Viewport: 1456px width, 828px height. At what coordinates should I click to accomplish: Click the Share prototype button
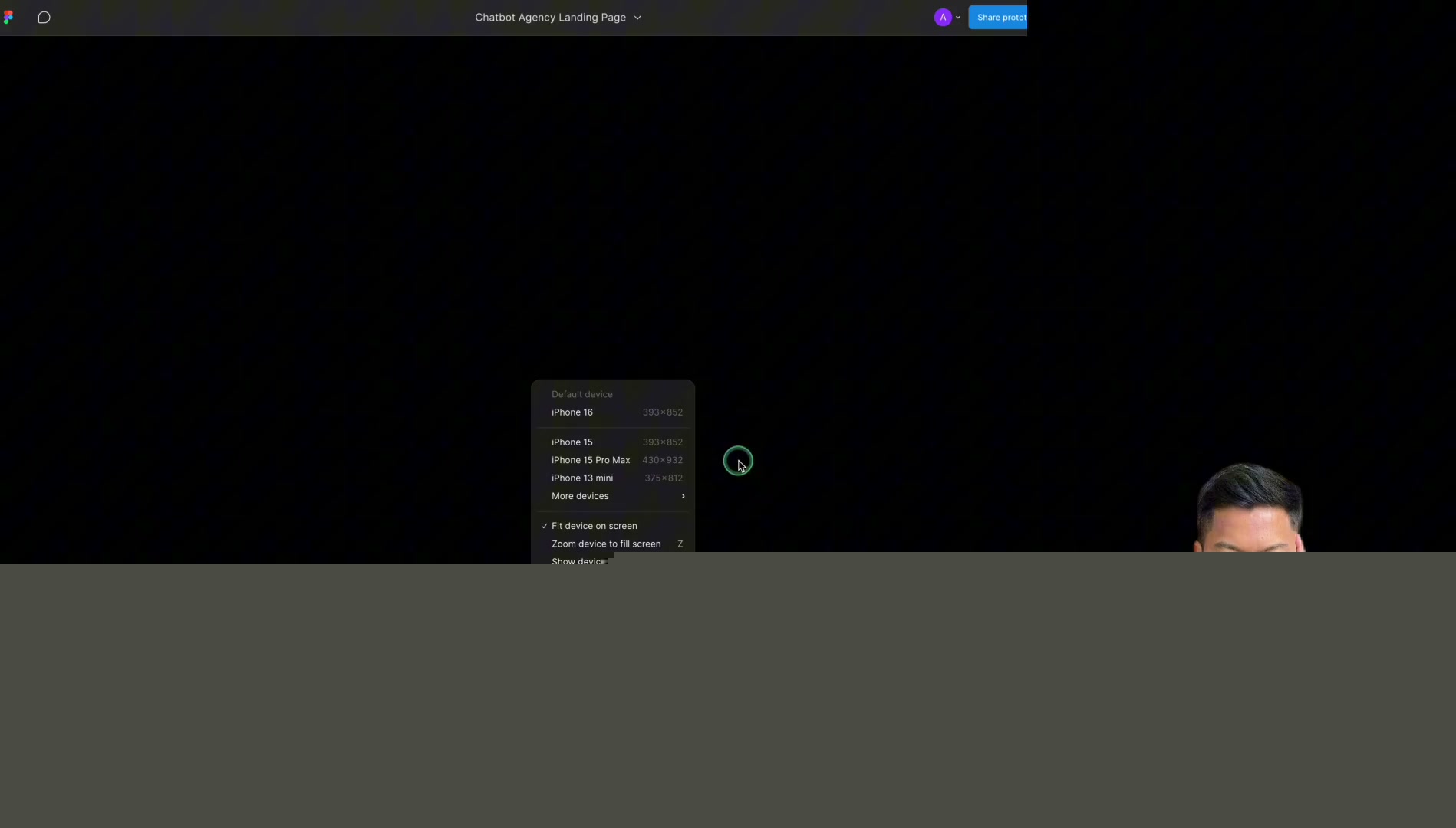click(x=998, y=17)
